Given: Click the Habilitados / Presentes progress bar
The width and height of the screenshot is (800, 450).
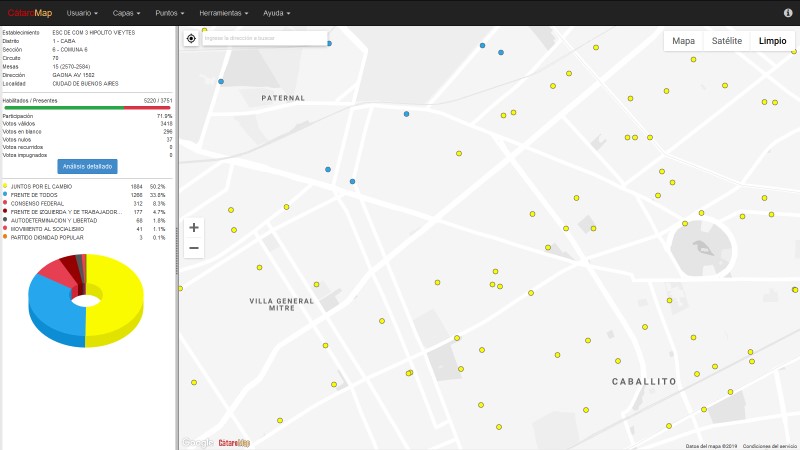Looking at the screenshot, I should point(87,108).
